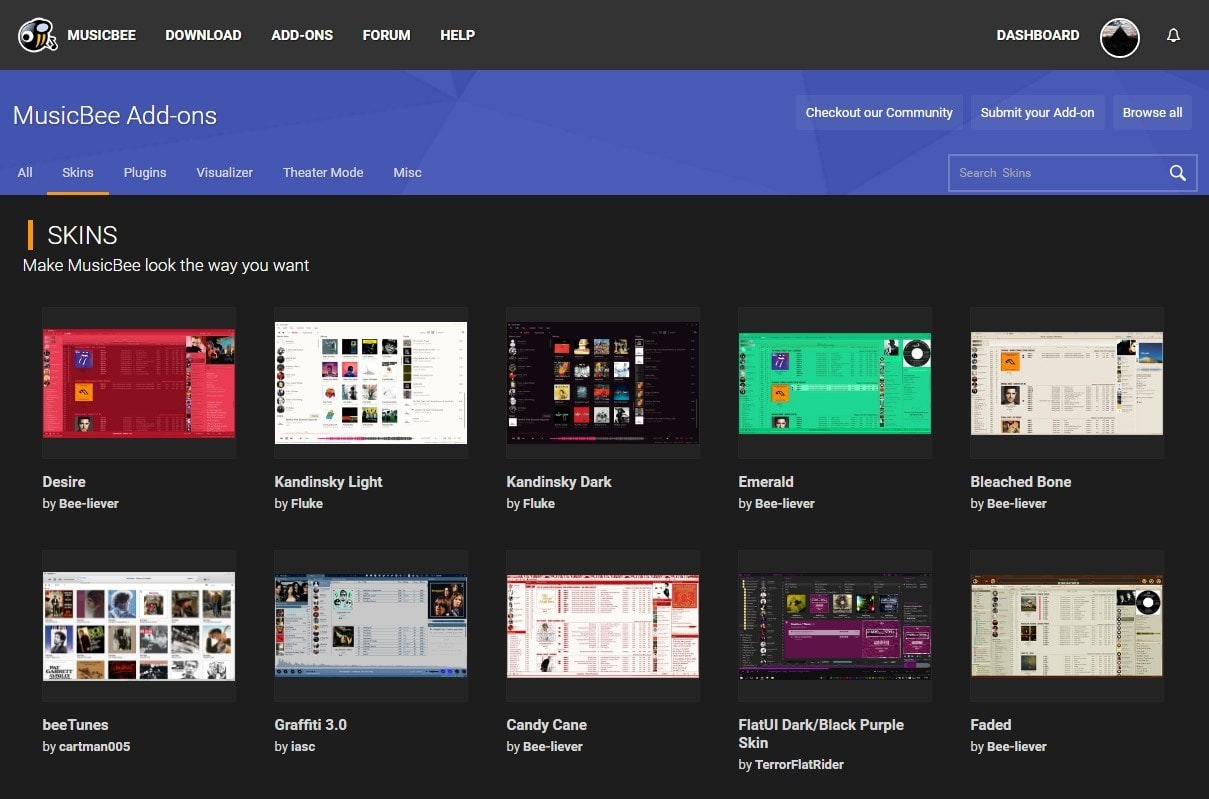This screenshot has height=799, width=1209.
Task: Click the Candy Cane title
Action: [547, 725]
